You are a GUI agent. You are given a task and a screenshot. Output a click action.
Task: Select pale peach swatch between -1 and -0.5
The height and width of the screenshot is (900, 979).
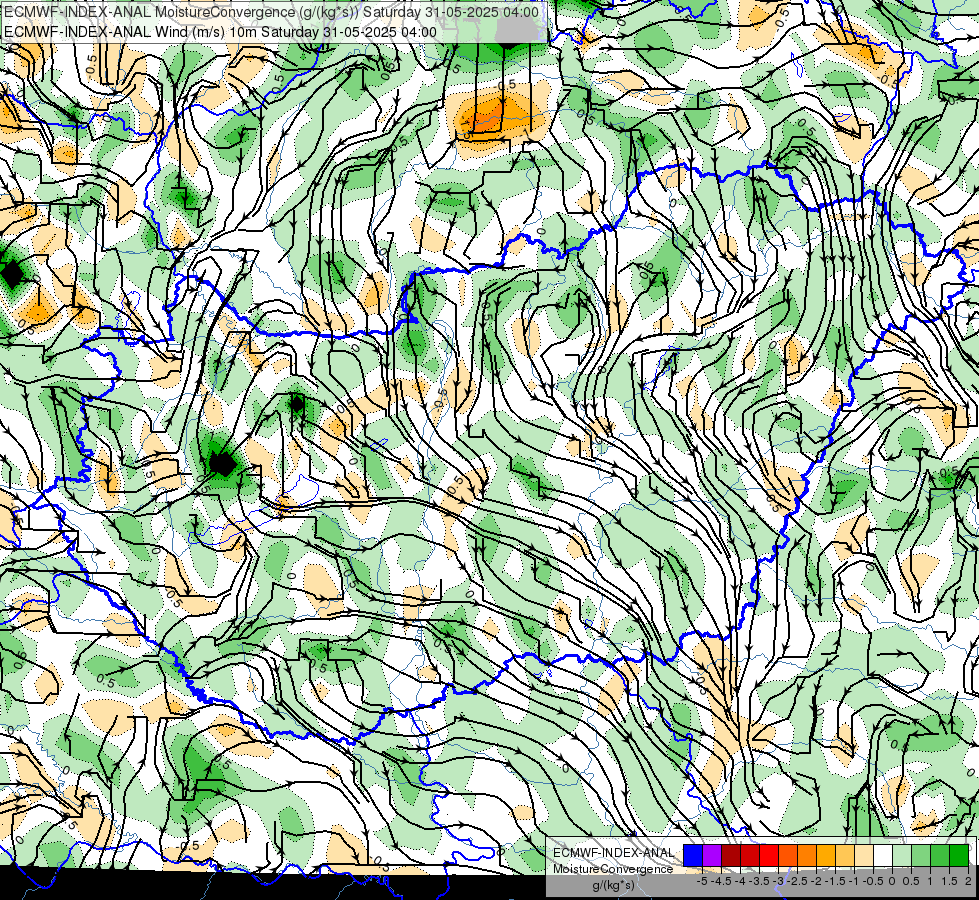(864, 855)
